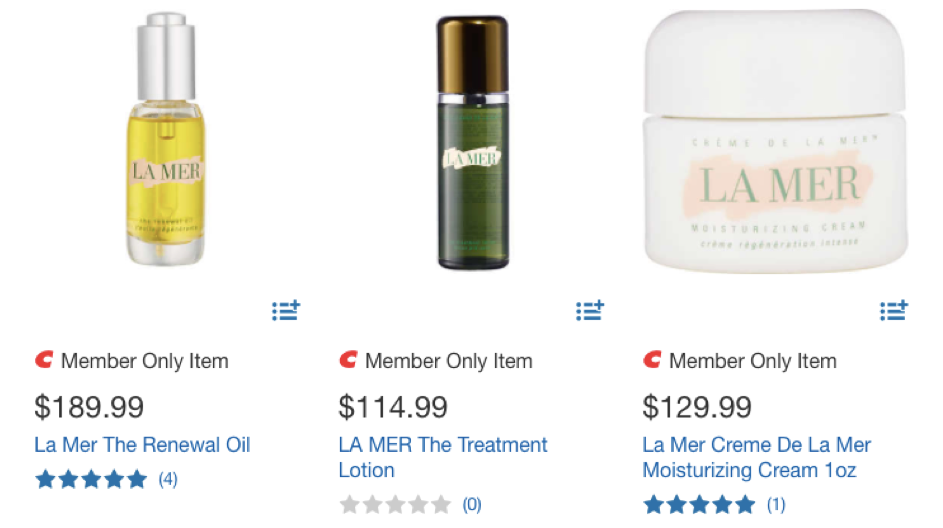Open La Mer The Renewal Oil link
Viewport: 943px width, 528px height.
click(142, 444)
